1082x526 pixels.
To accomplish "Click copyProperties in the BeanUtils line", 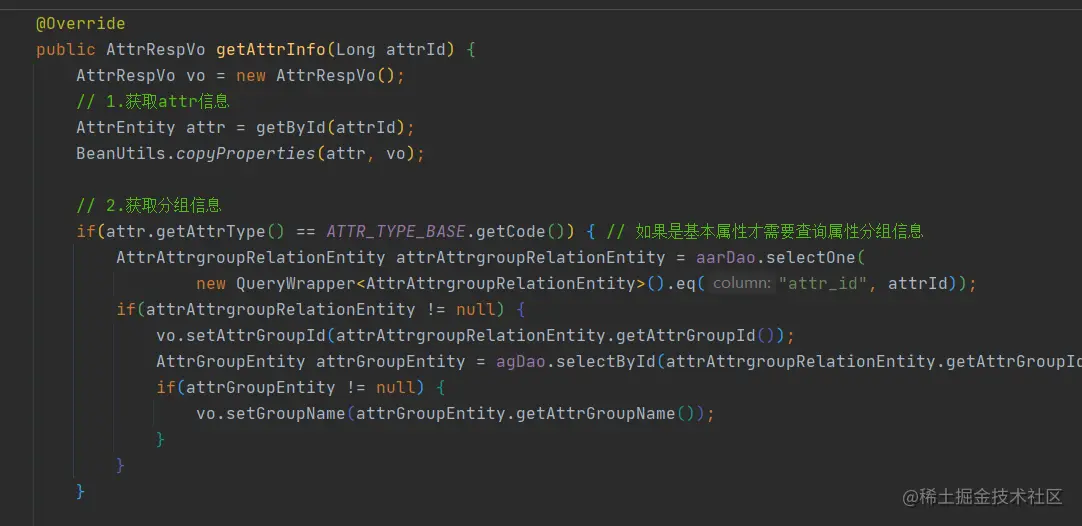I will pyautogui.click(x=246, y=153).
